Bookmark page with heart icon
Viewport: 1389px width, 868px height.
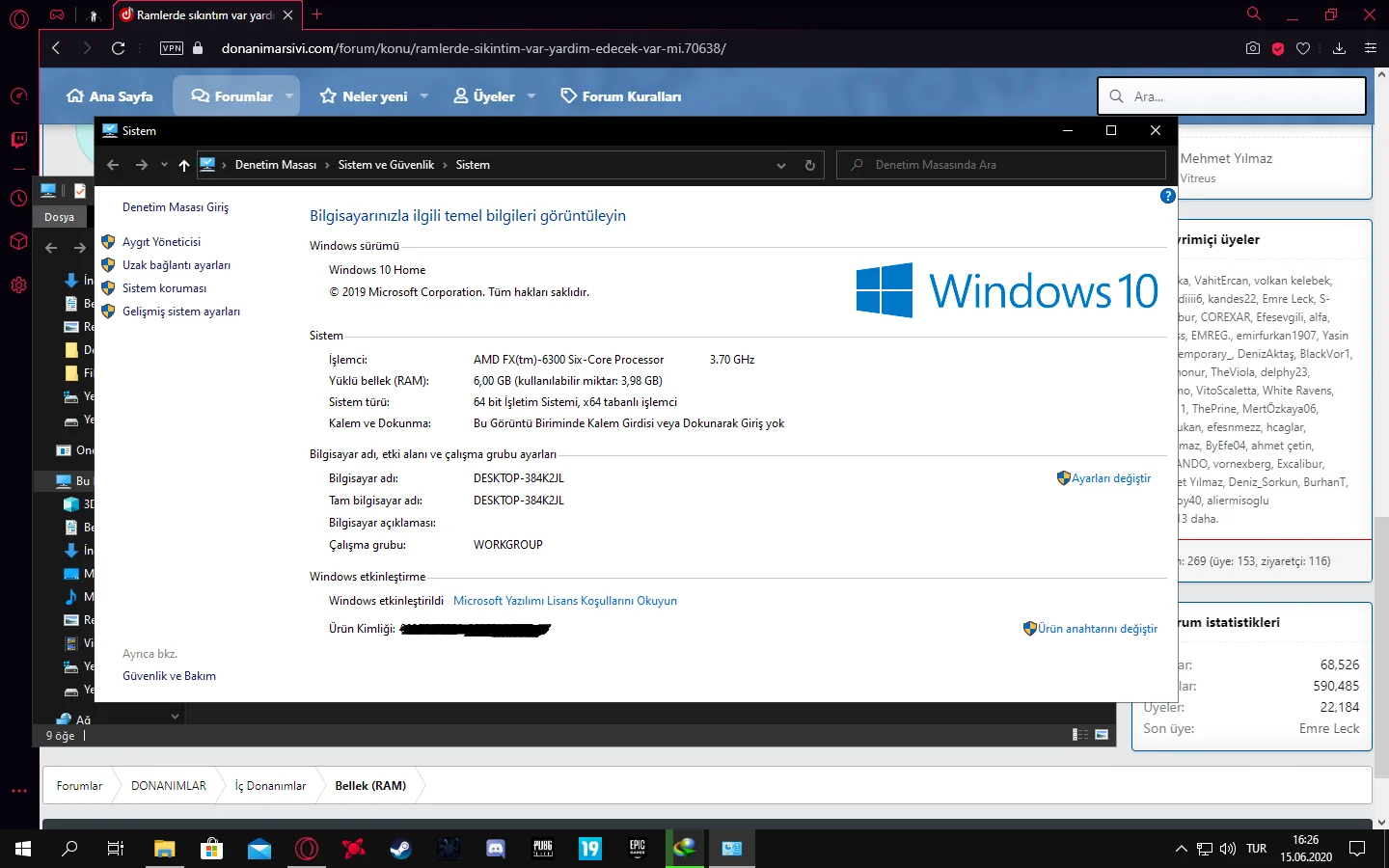(x=1303, y=48)
